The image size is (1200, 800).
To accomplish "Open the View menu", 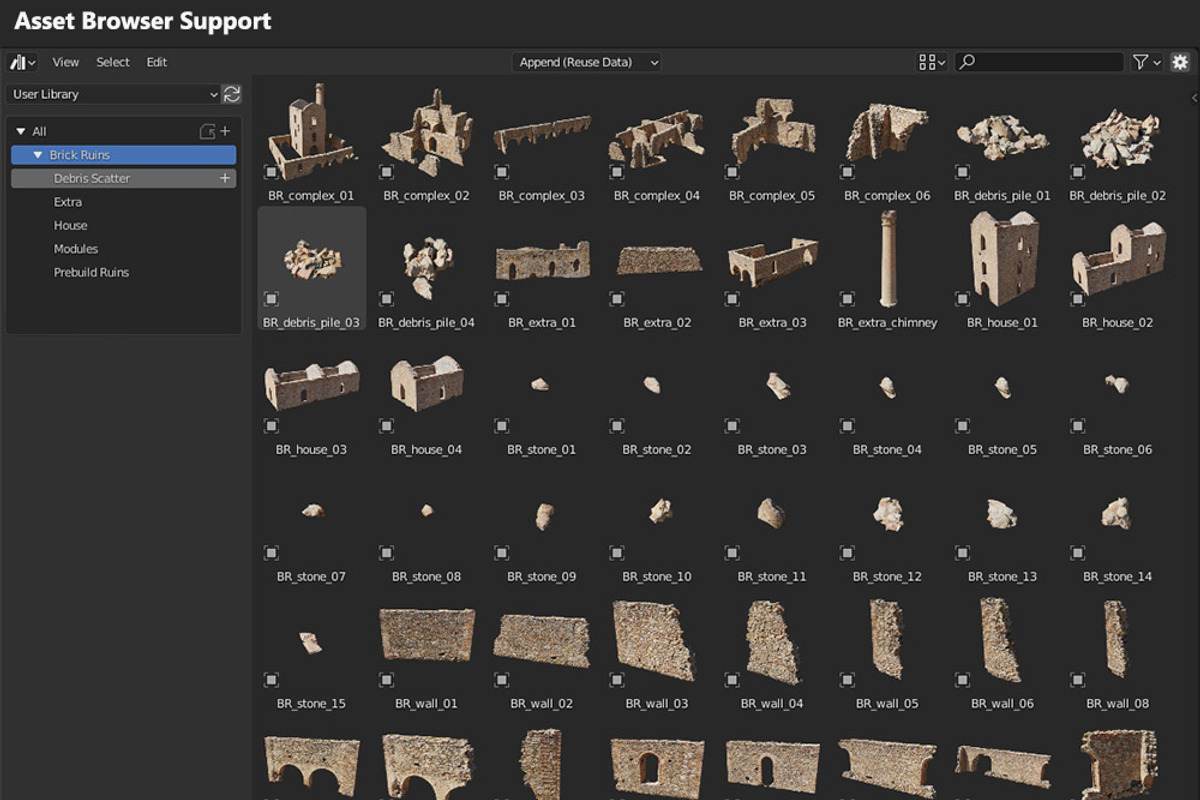I will pos(66,62).
